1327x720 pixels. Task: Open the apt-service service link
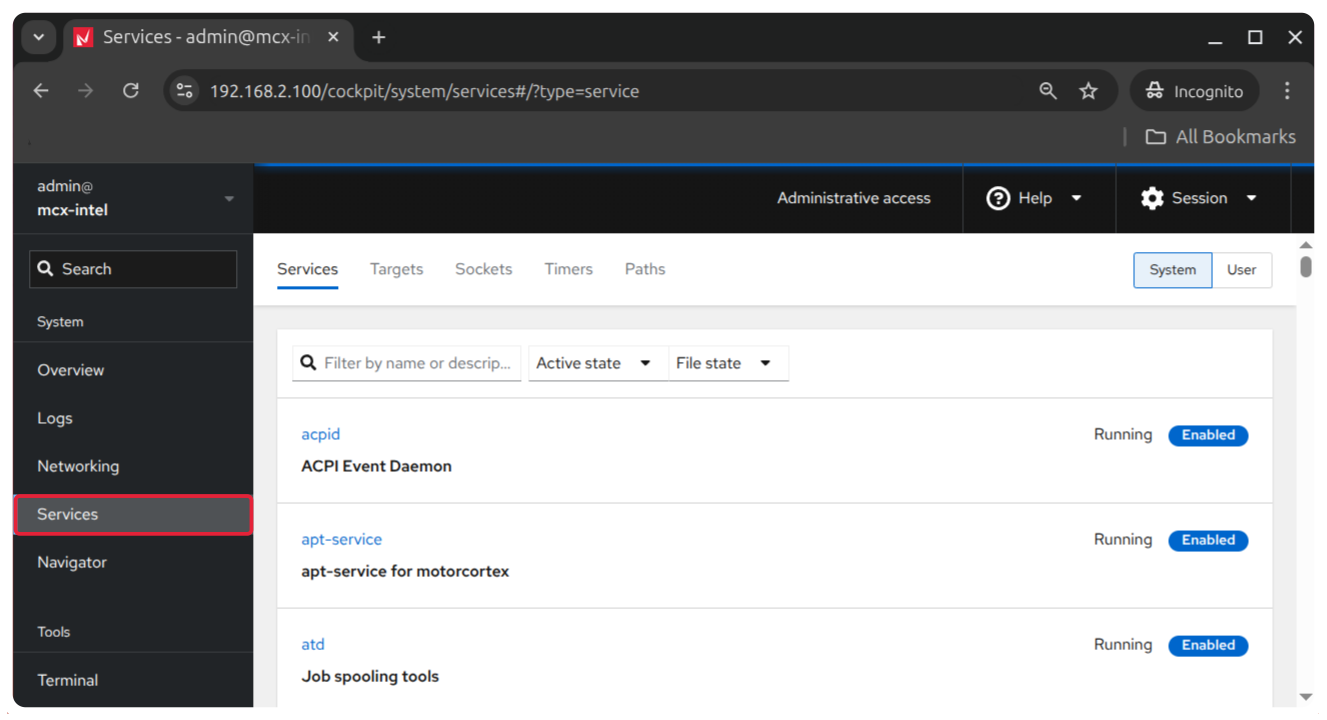tap(341, 539)
